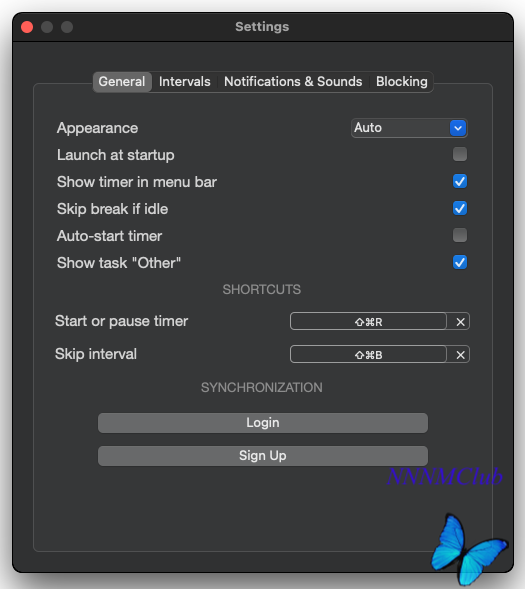Clear the Start or pause timer shortcut
This screenshot has width=525, height=589.
[460, 322]
